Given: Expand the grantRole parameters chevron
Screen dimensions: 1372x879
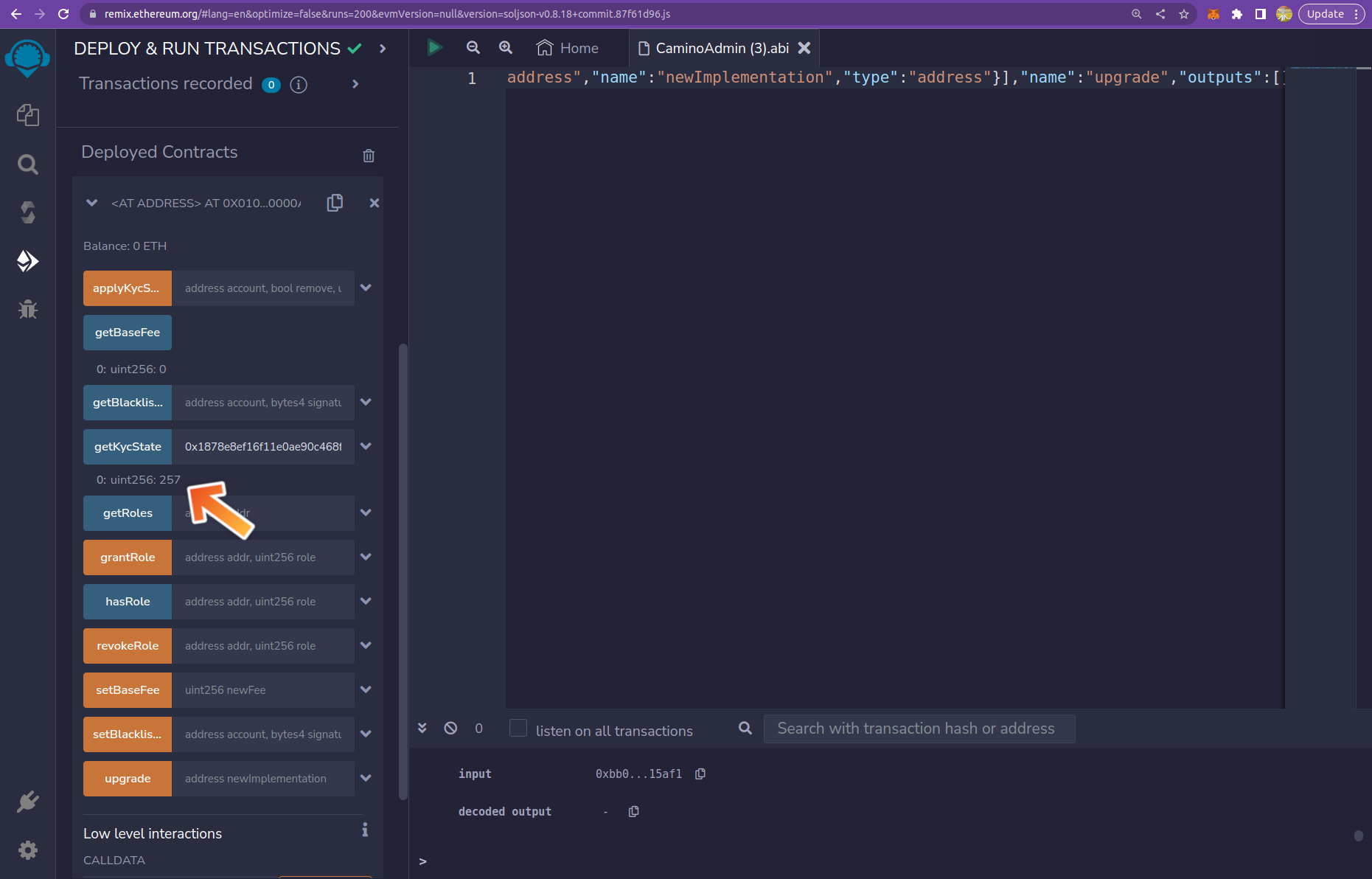Looking at the screenshot, I should [x=366, y=557].
